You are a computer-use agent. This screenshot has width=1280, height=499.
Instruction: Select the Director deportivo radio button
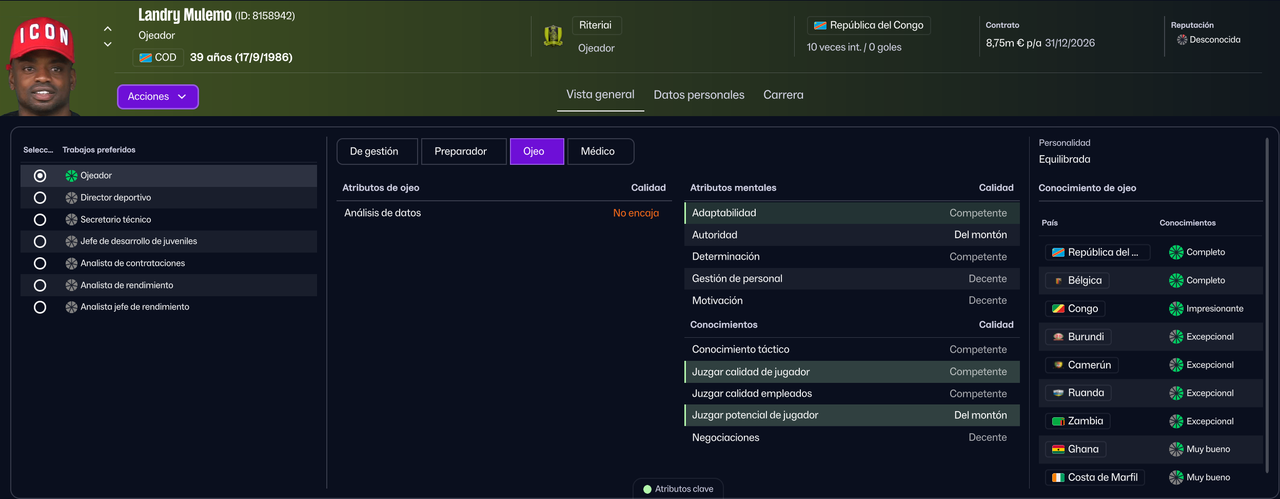pos(40,198)
